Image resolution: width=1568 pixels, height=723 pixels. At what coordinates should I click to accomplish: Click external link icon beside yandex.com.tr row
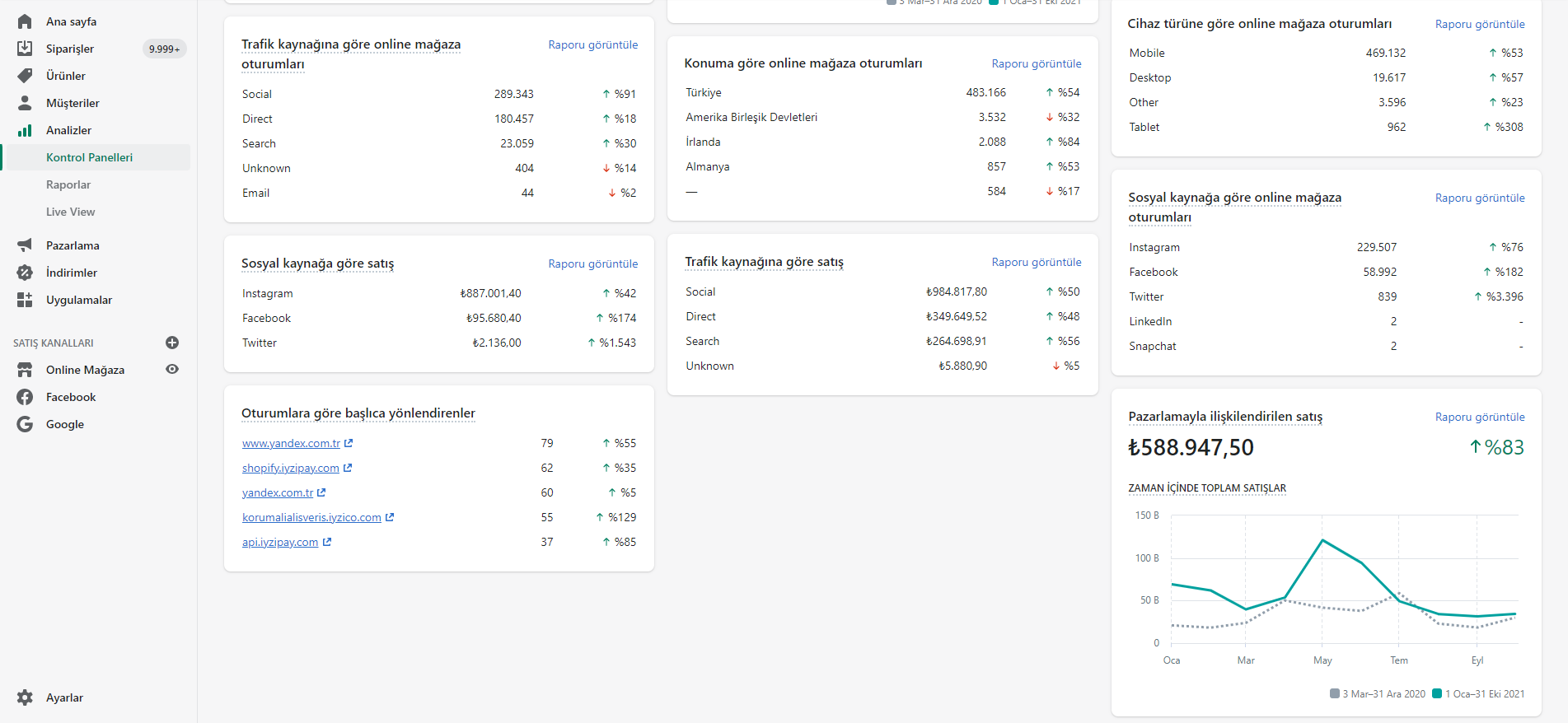coord(321,492)
